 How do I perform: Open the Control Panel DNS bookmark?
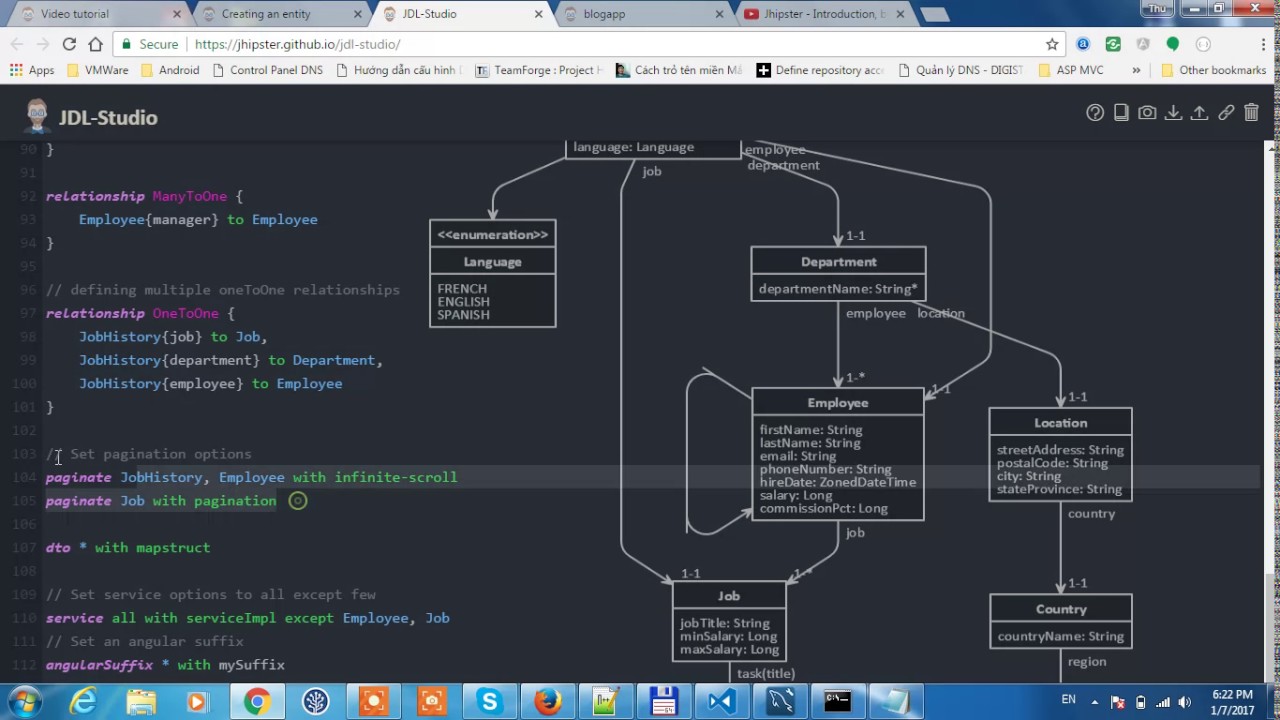coord(267,70)
